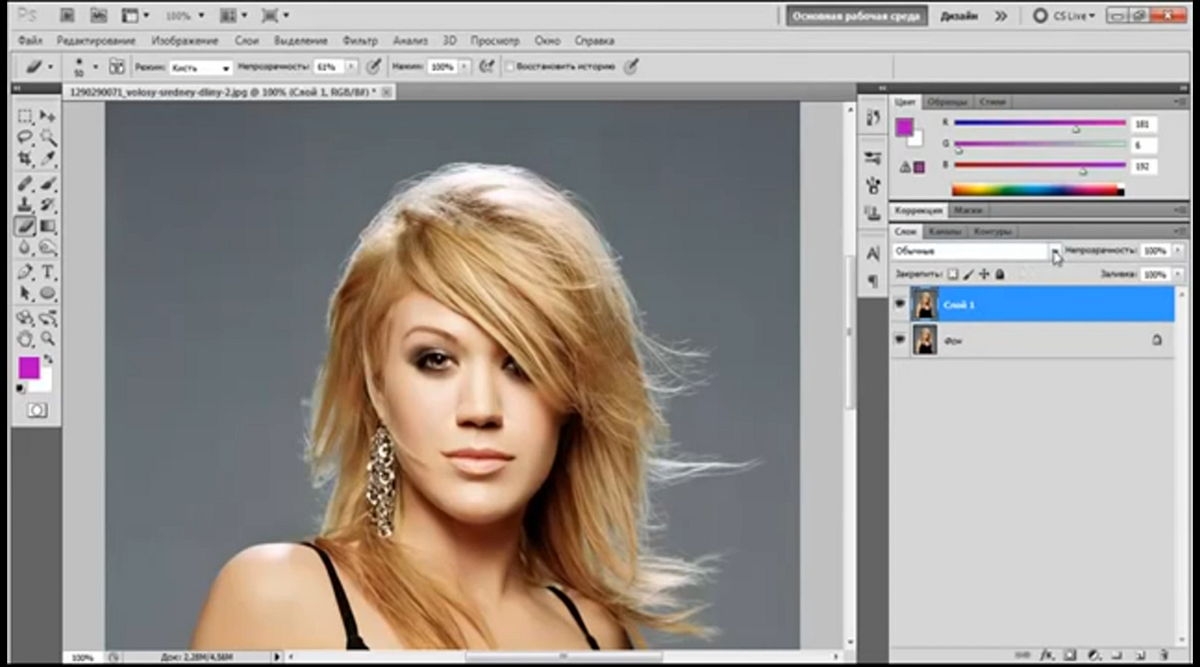This screenshot has height=667, width=1200.
Task: Reset default foreground and background colors
Action: [22, 388]
